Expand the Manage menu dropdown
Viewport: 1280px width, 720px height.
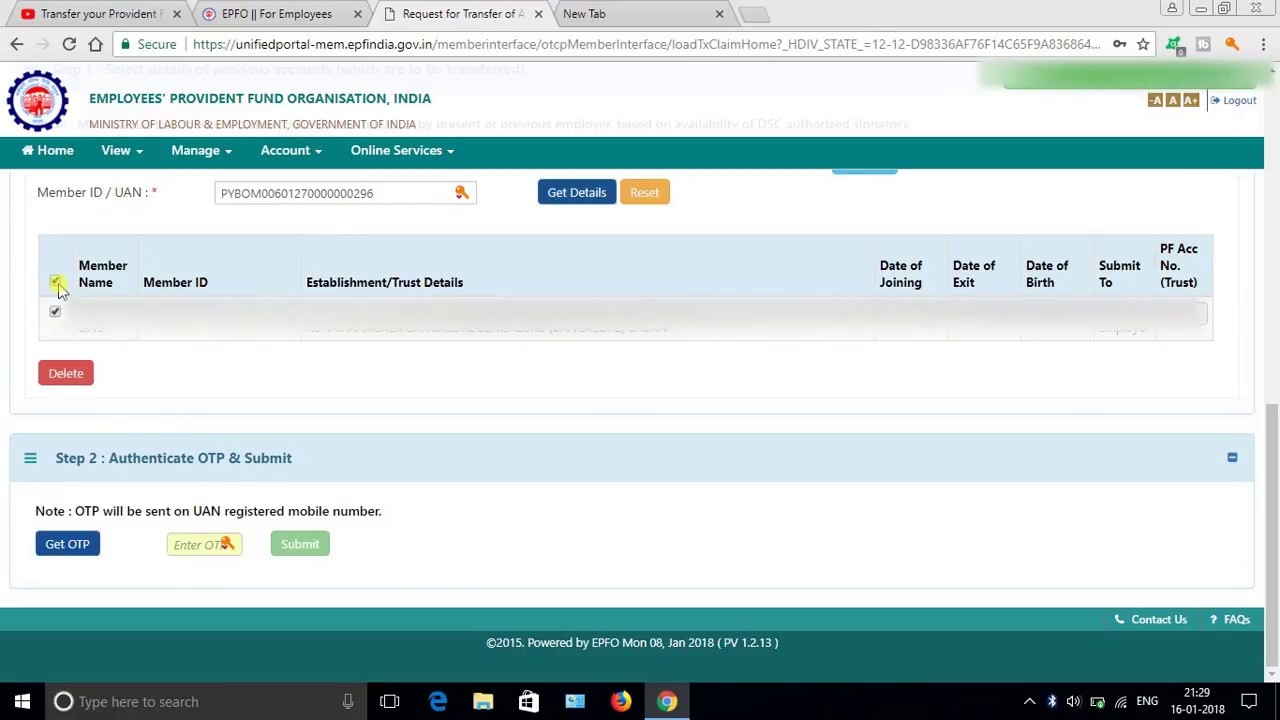click(x=201, y=150)
